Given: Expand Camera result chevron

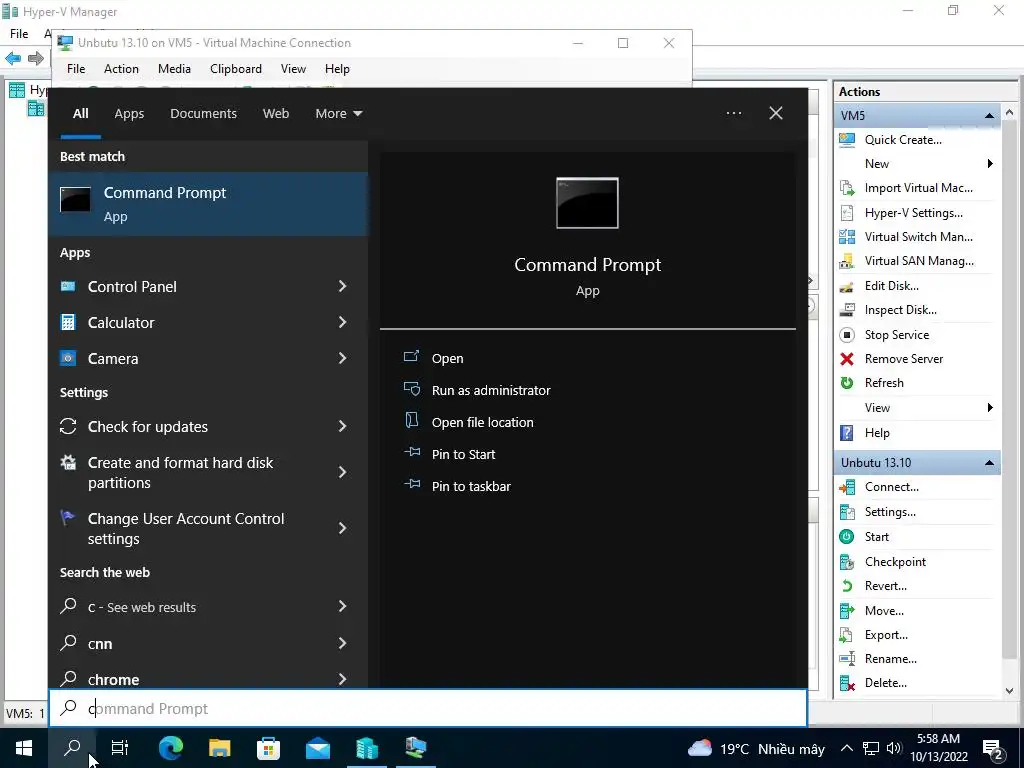Looking at the screenshot, I should tap(342, 358).
